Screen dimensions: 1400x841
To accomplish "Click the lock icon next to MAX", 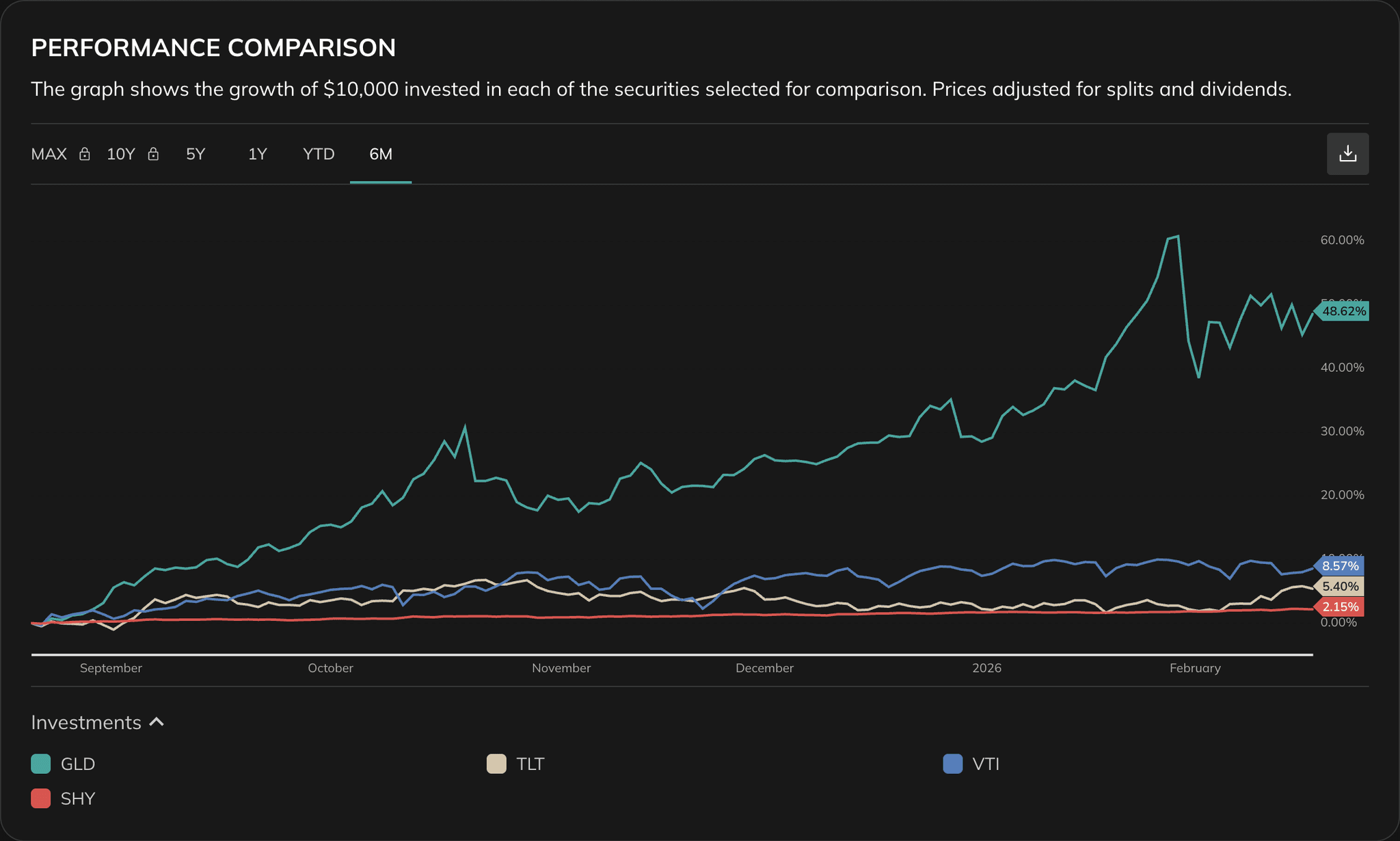I will pyautogui.click(x=84, y=154).
